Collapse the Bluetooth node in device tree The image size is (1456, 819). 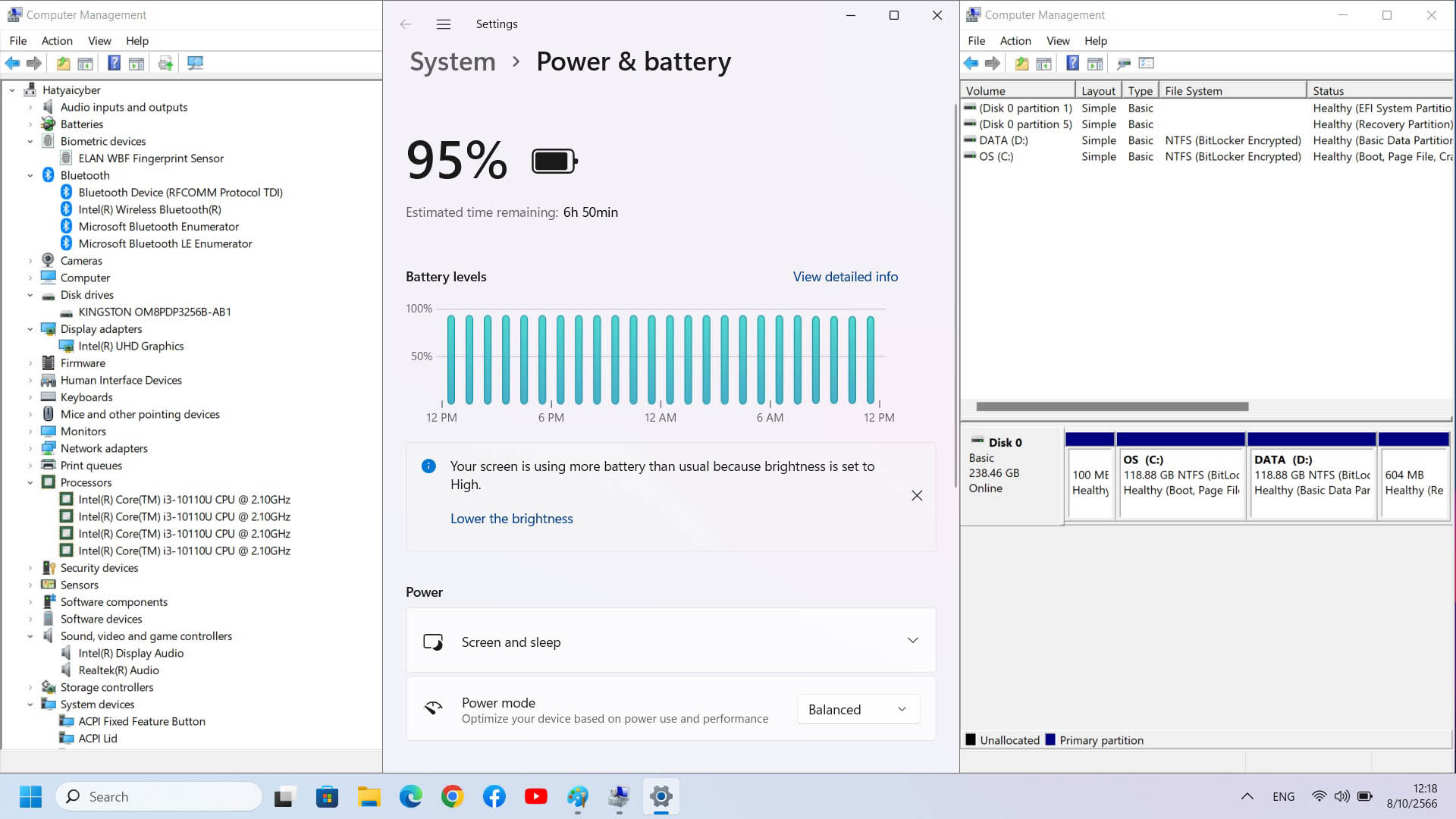pos(30,175)
